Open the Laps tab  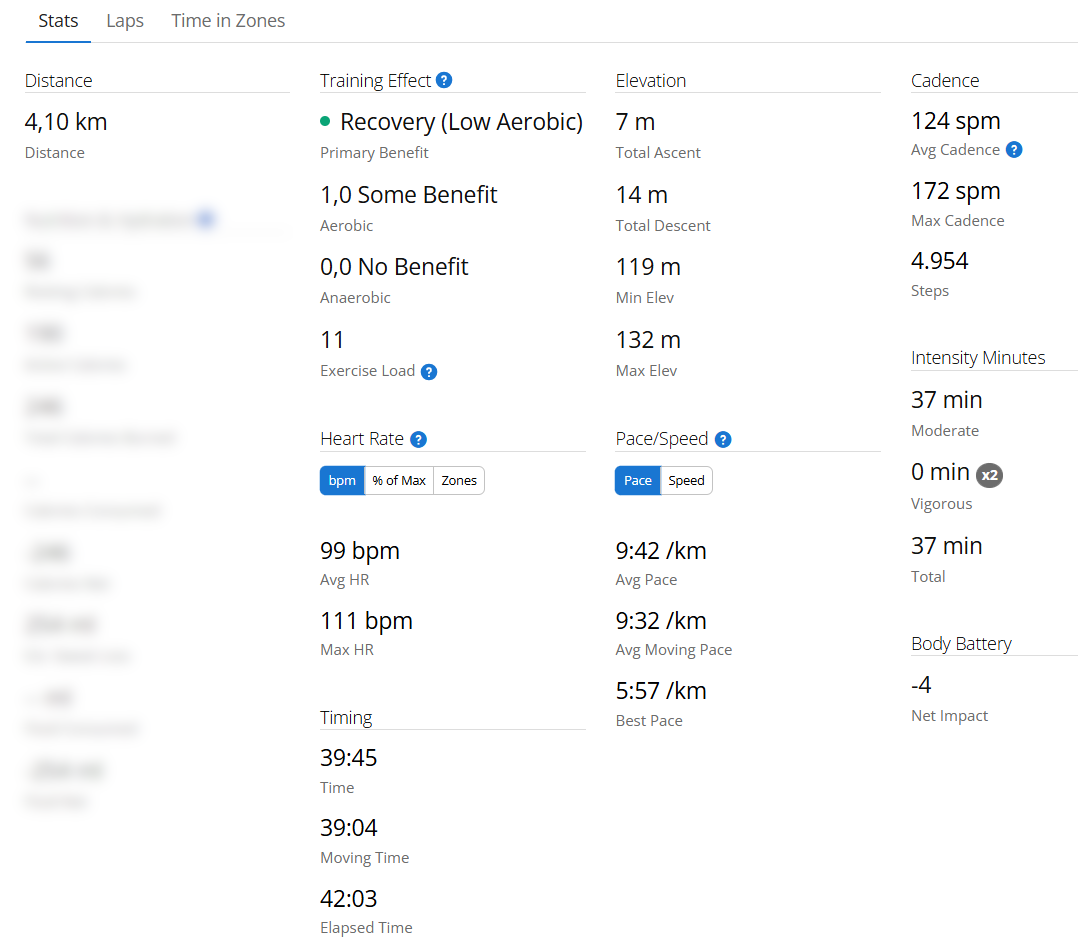125,21
